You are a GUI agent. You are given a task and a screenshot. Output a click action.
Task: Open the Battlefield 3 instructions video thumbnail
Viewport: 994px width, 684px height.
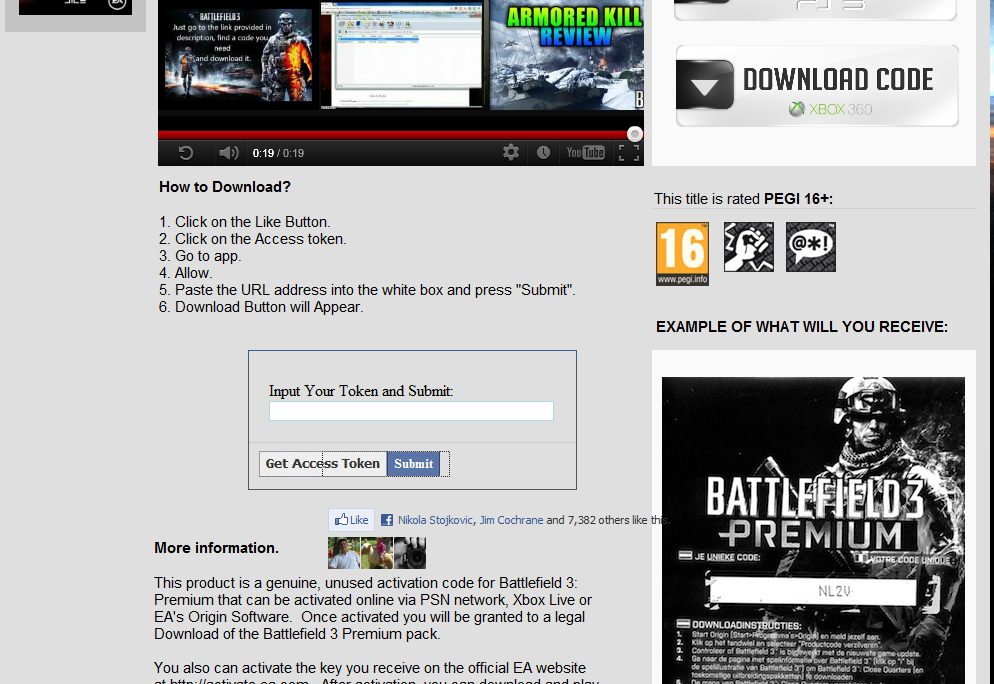(x=238, y=55)
